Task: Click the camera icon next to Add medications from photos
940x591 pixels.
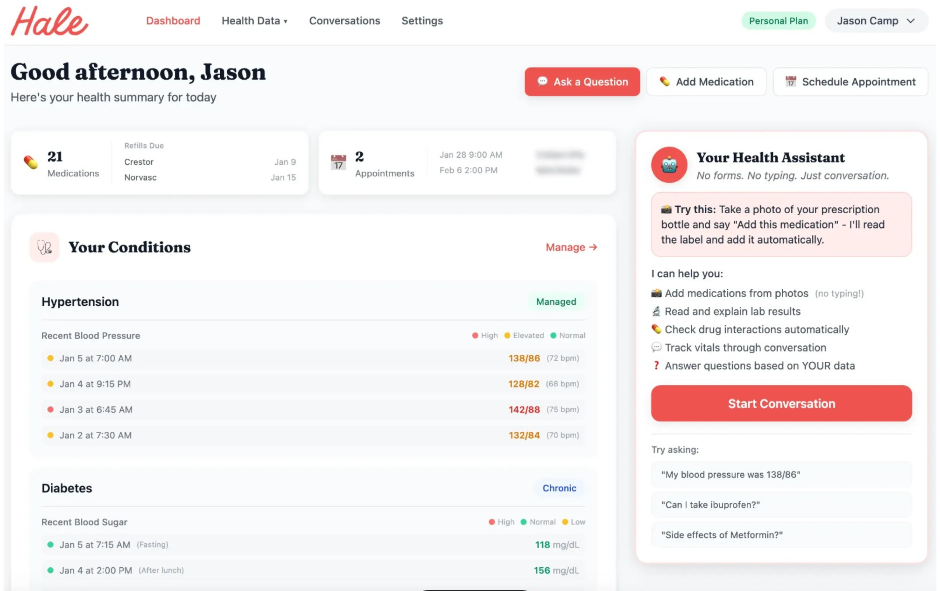Action: coord(657,293)
